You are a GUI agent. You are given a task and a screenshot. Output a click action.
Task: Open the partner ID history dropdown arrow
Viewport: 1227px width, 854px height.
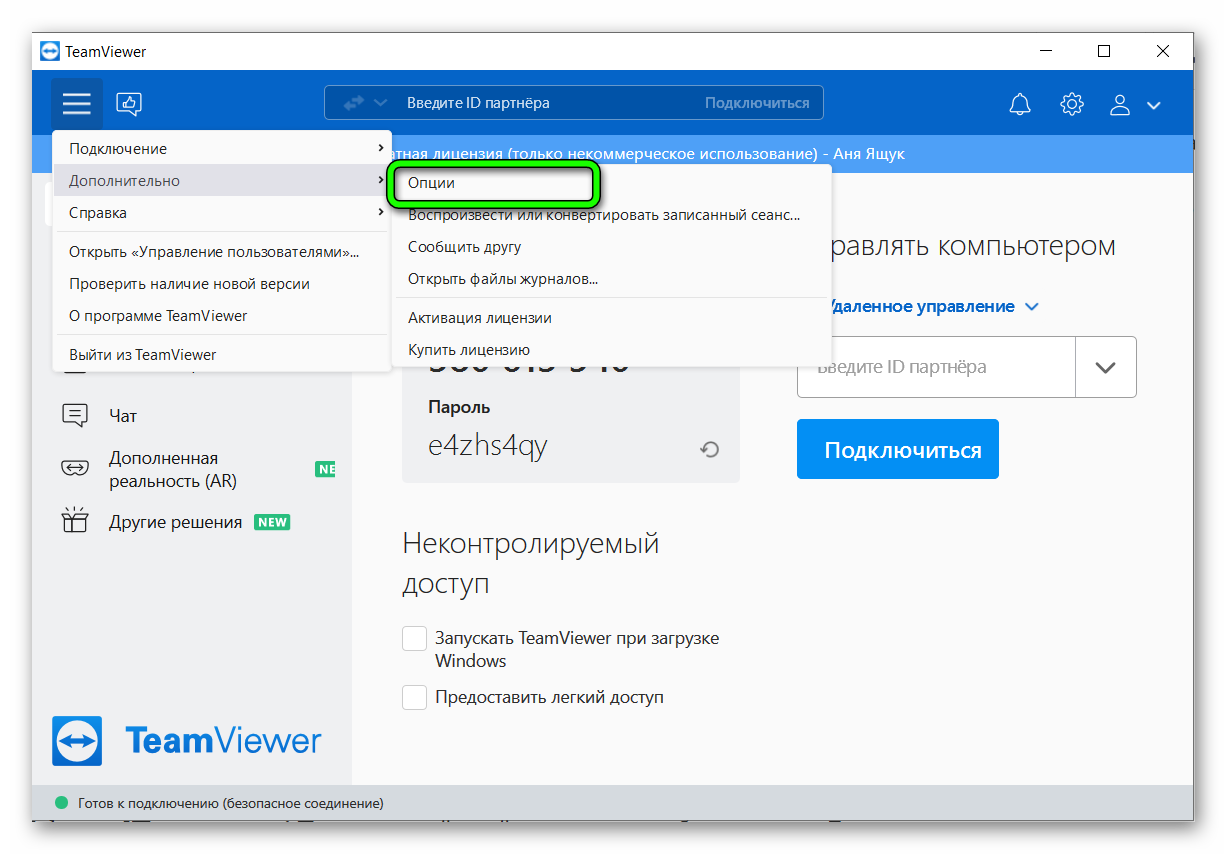1105,367
